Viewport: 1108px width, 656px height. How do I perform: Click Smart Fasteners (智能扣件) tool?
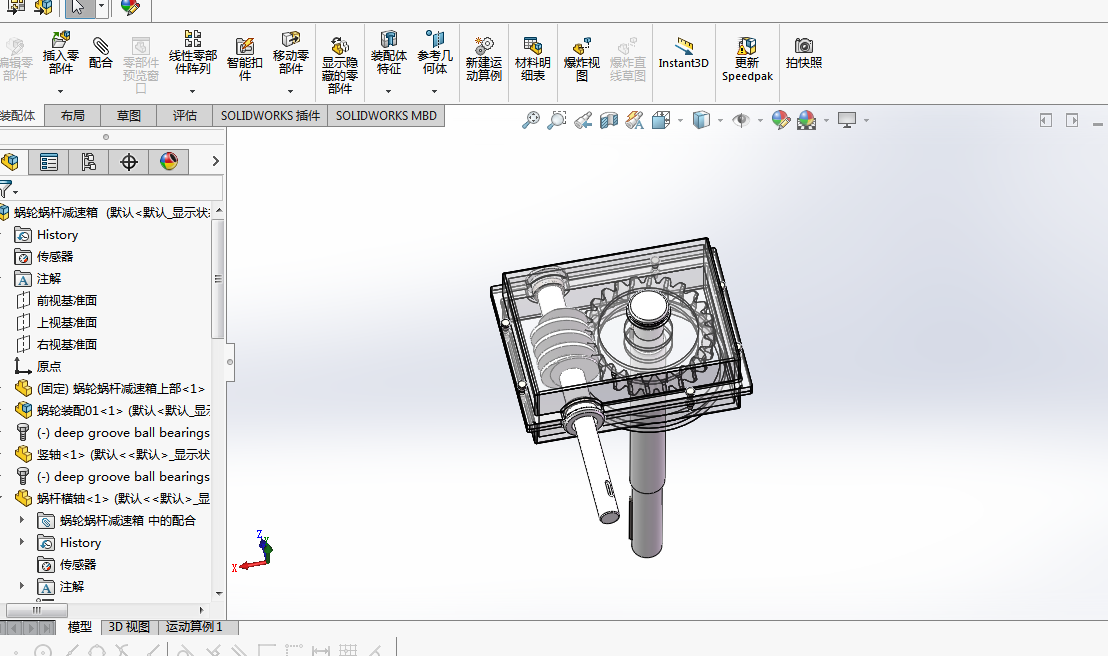click(x=244, y=59)
